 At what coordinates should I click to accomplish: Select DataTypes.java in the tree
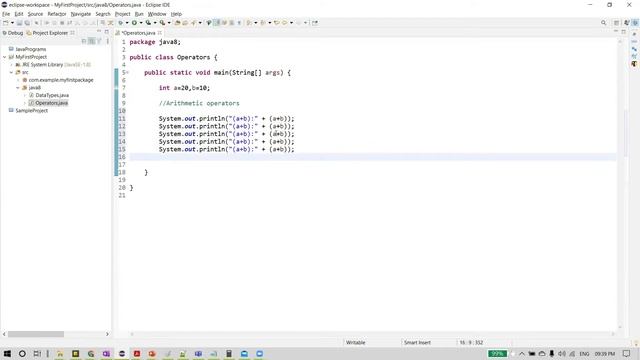click(x=52, y=96)
